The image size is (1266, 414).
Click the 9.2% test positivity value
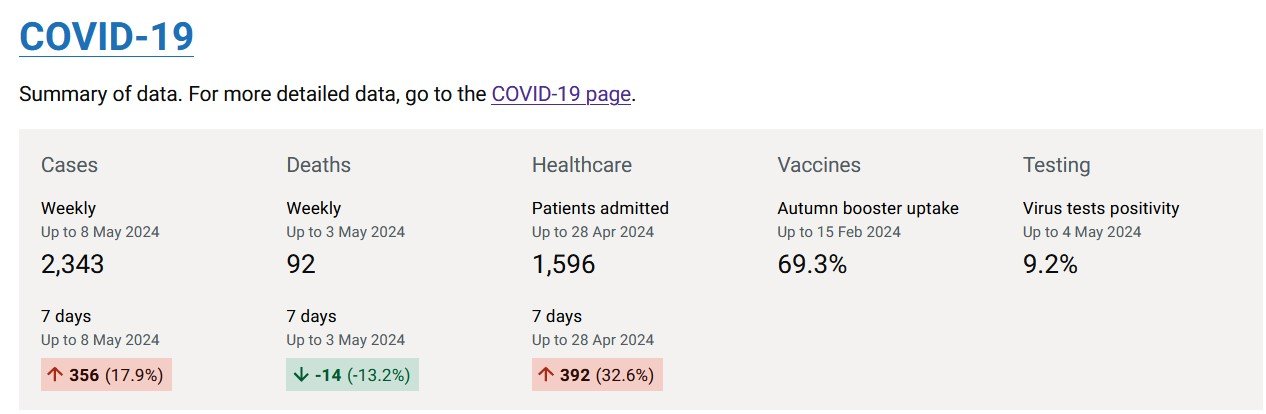[1050, 264]
